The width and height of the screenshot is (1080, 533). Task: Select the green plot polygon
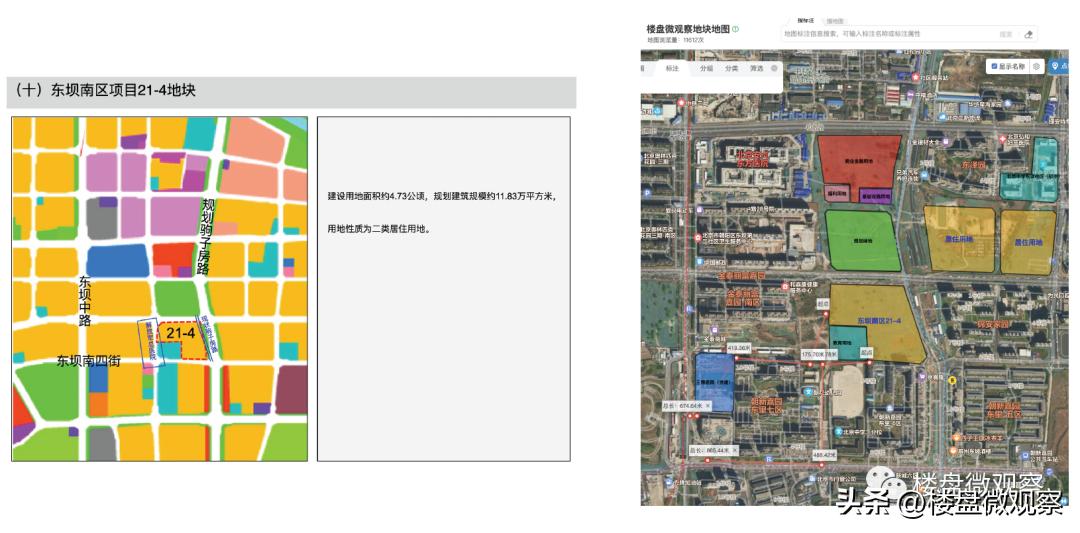[x=863, y=241]
